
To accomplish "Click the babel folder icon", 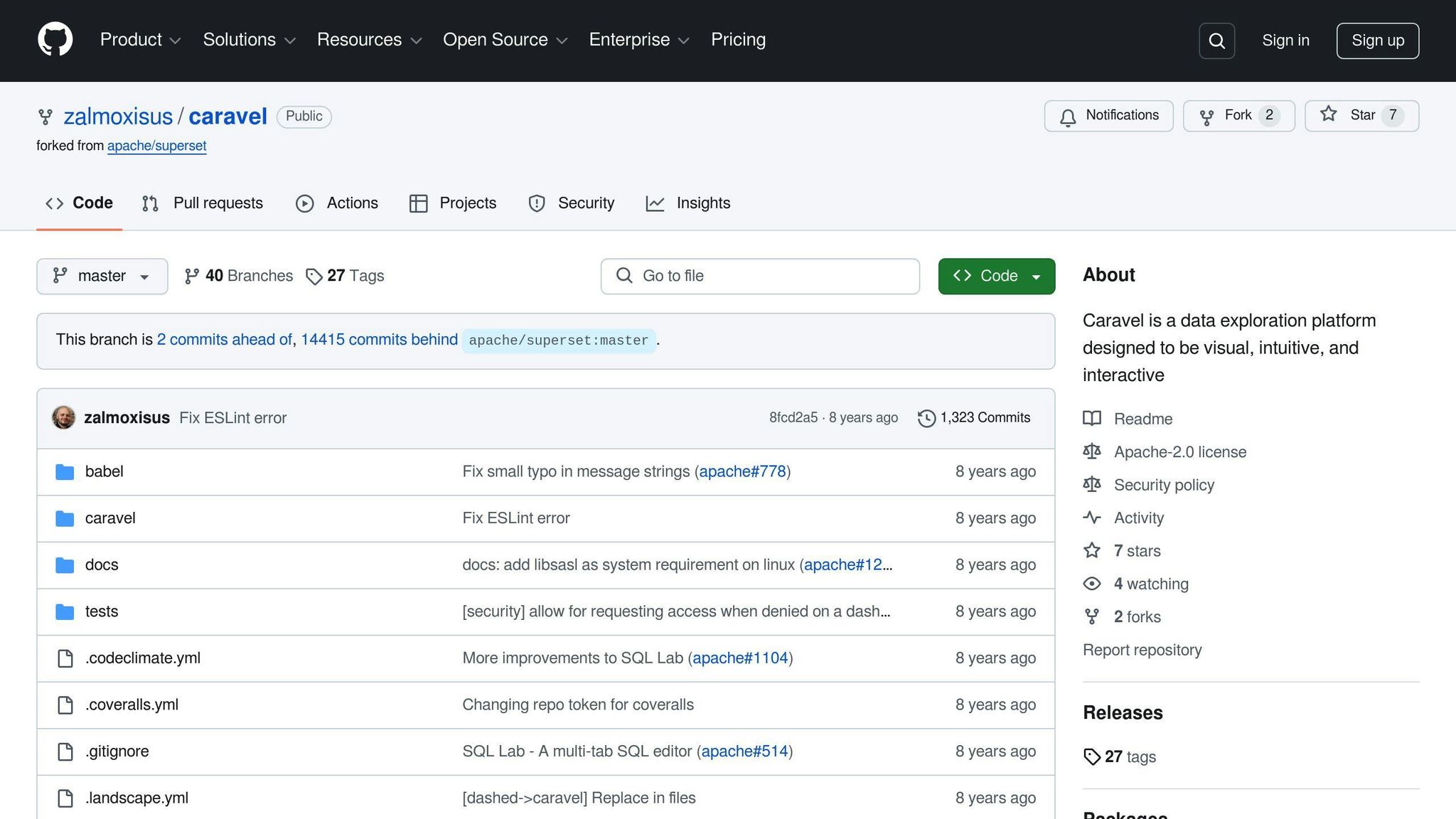I will 65,472.
